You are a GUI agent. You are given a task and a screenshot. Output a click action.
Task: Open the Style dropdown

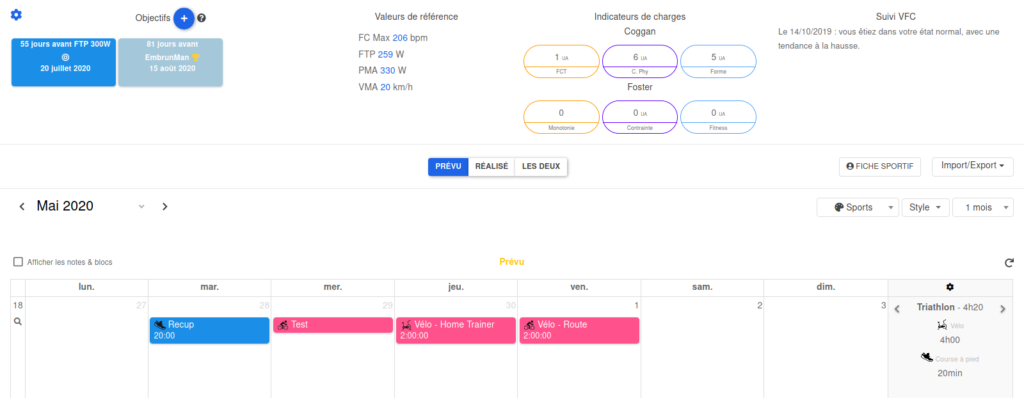(925, 208)
